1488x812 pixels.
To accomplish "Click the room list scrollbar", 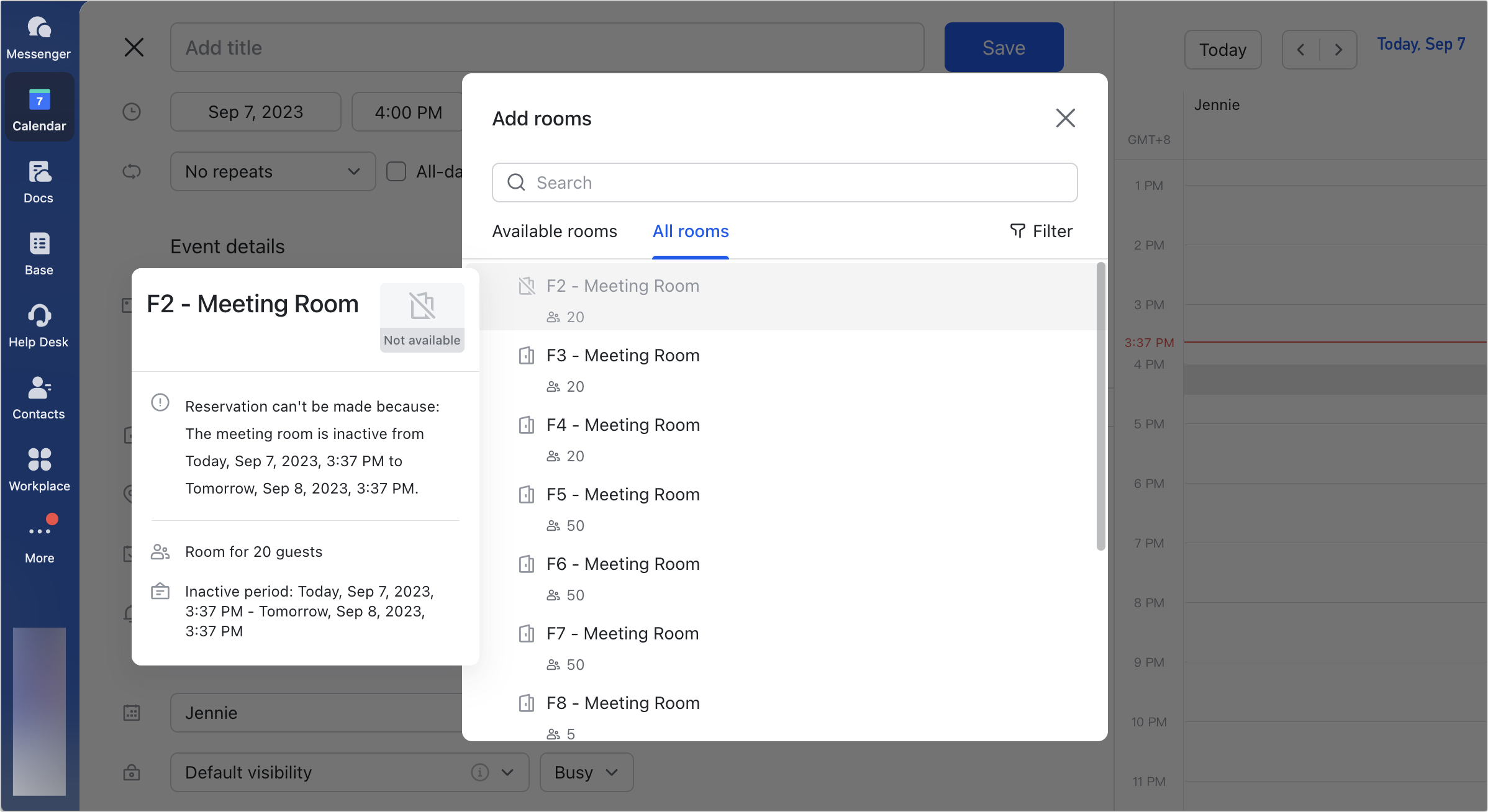I will (x=1100, y=407).
